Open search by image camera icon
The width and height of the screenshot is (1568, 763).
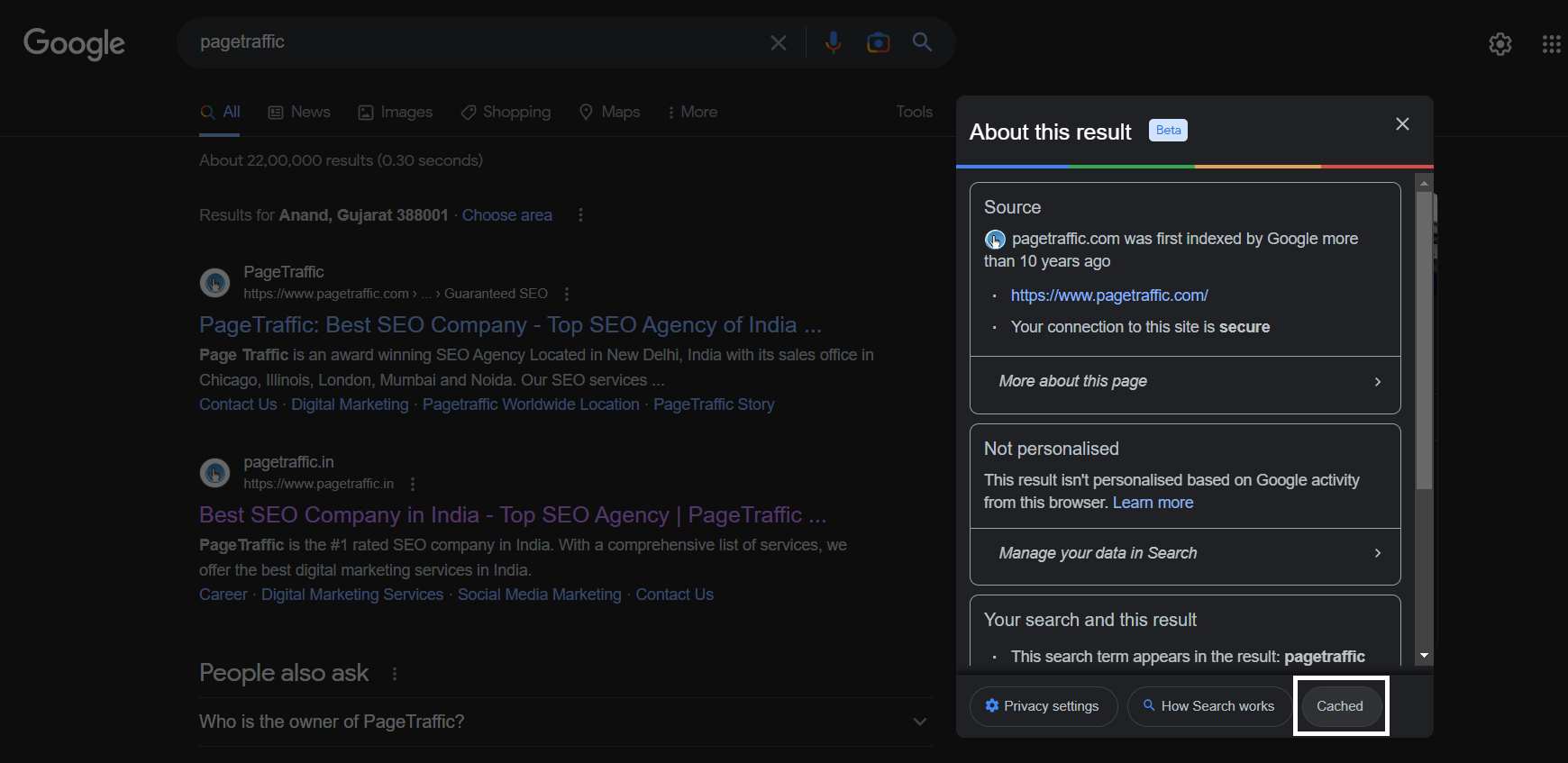coord(878,42)
